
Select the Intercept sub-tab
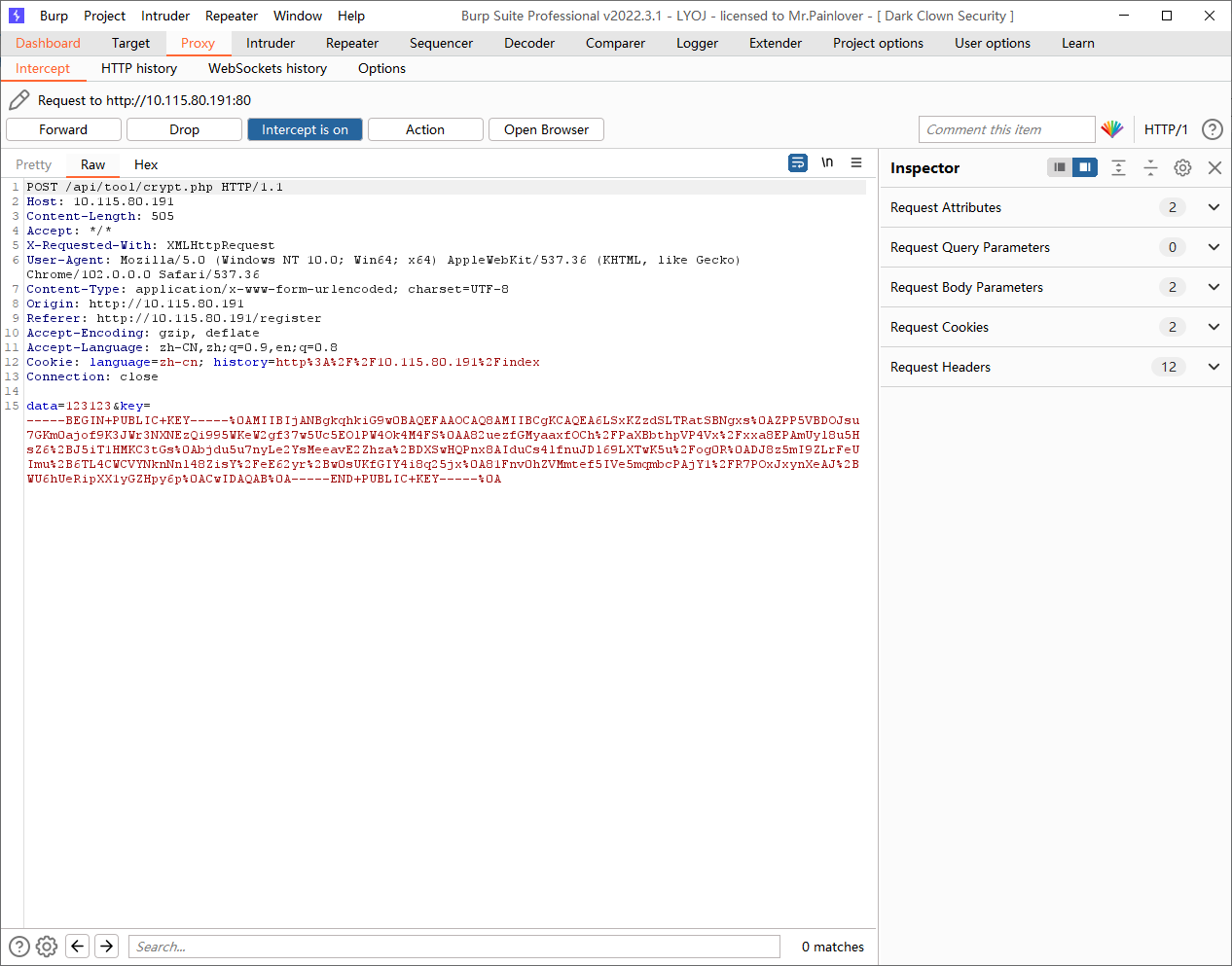43,68
